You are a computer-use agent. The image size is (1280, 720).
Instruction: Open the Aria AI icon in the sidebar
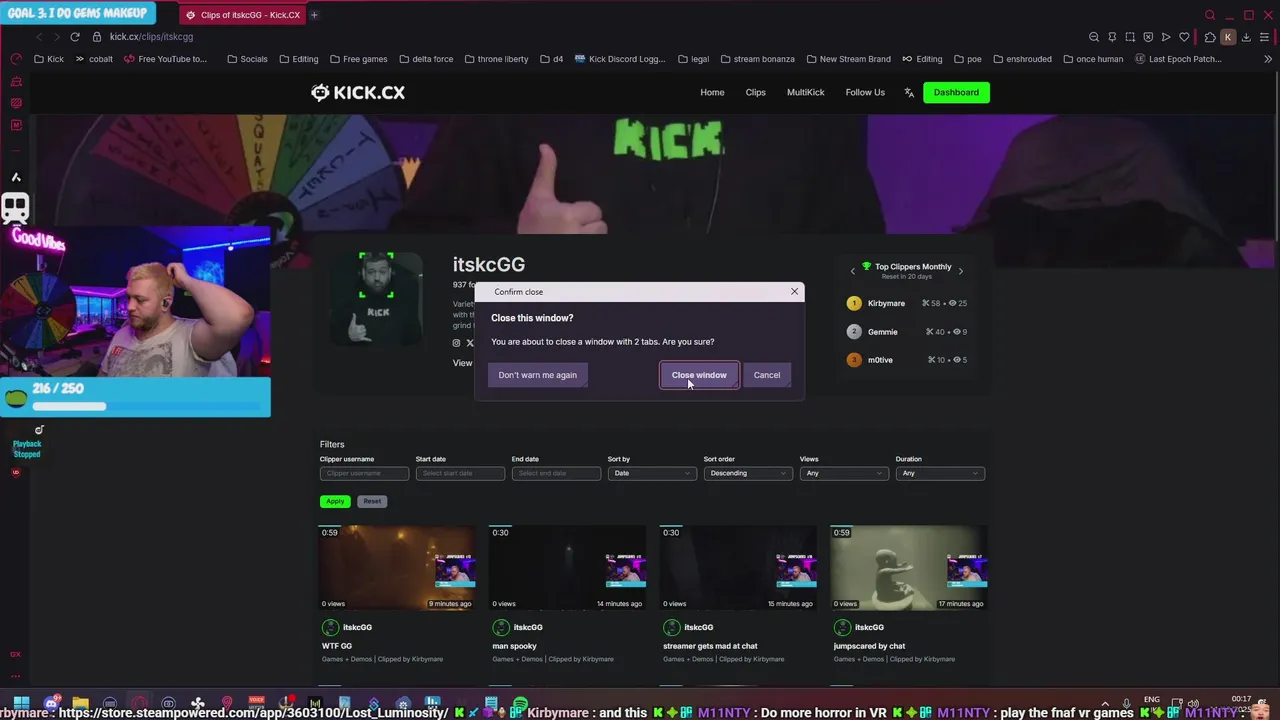(x=16, y=177)
